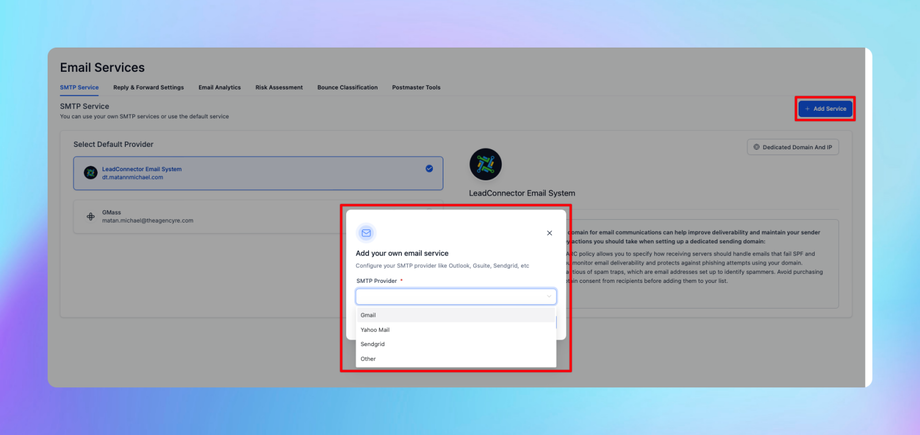This screenshot has height=435, width=920.
Task: Open Reply & Forward Settings tab
Action: point(148,87)
